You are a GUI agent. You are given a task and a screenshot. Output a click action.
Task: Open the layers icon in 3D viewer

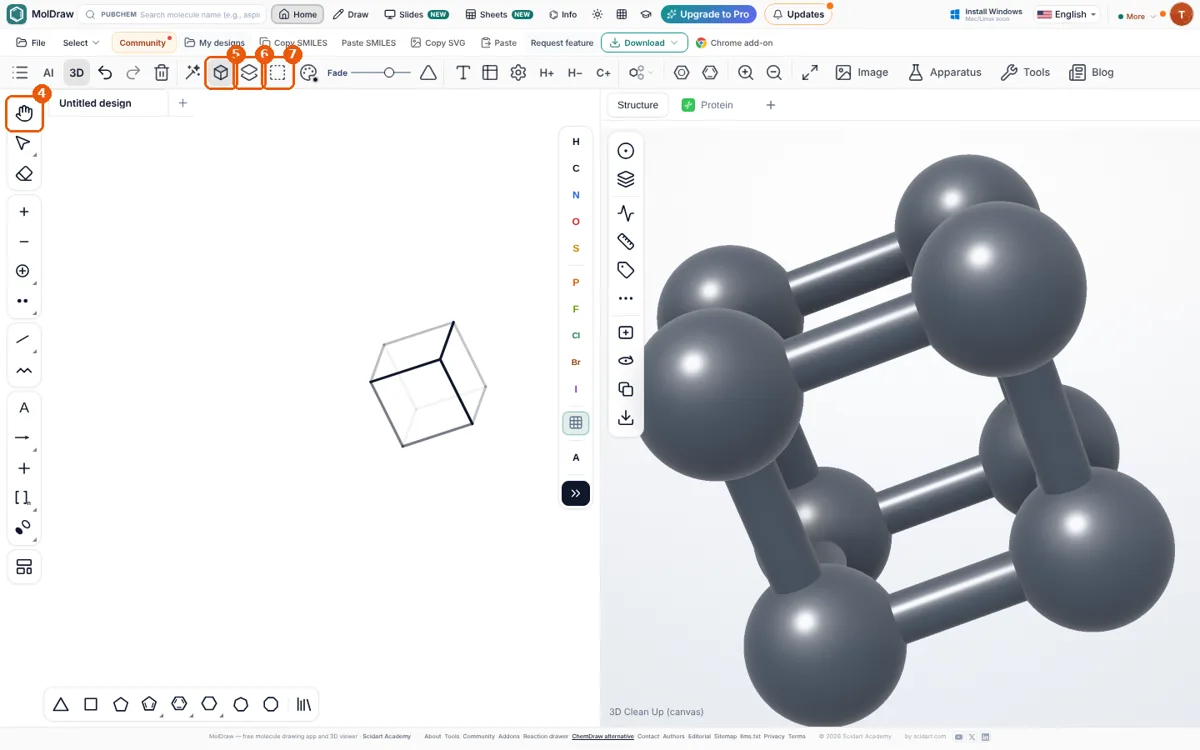(x=626, y=179)
